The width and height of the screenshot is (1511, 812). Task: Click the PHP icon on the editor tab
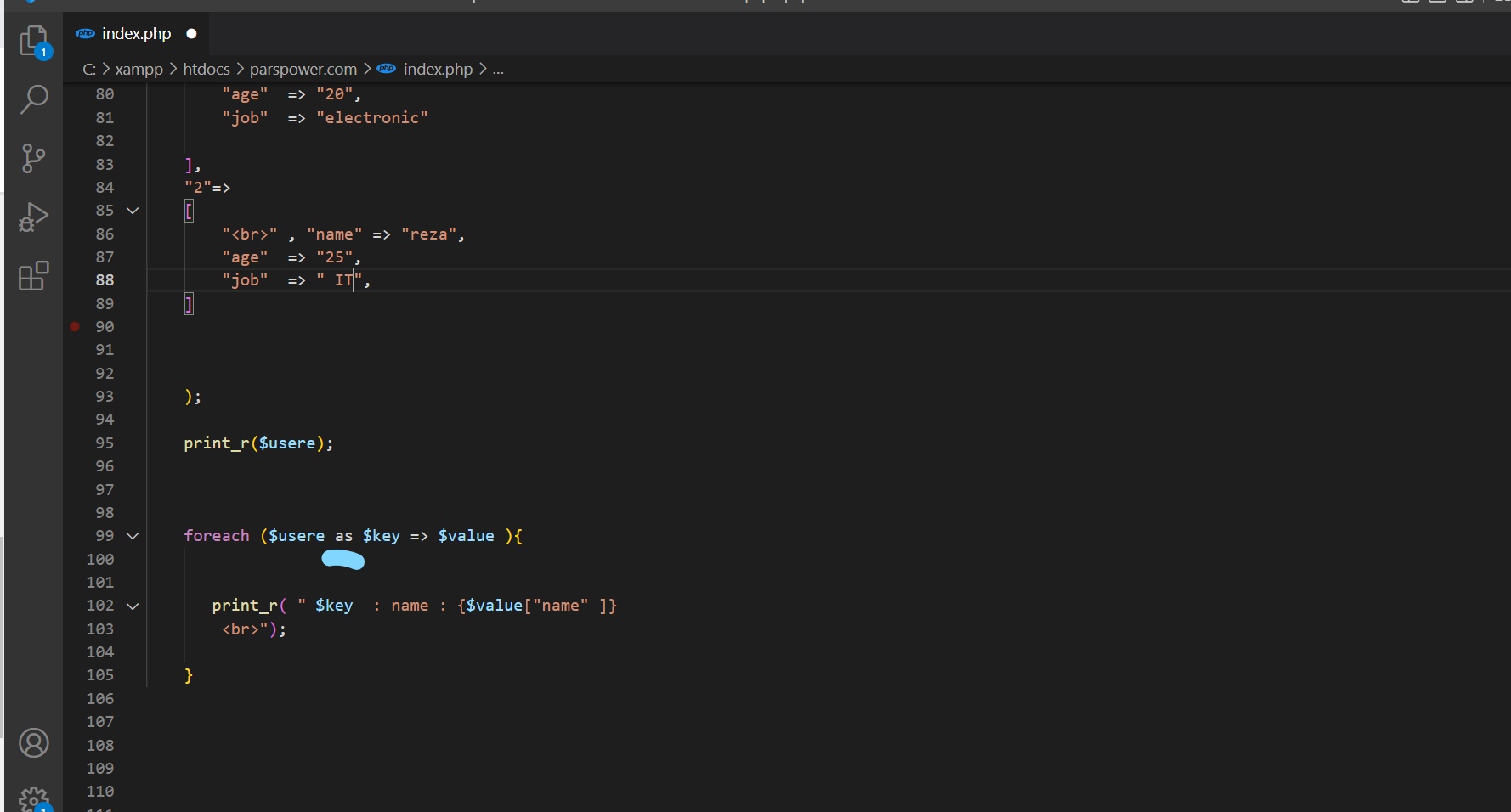coord(85,34)
